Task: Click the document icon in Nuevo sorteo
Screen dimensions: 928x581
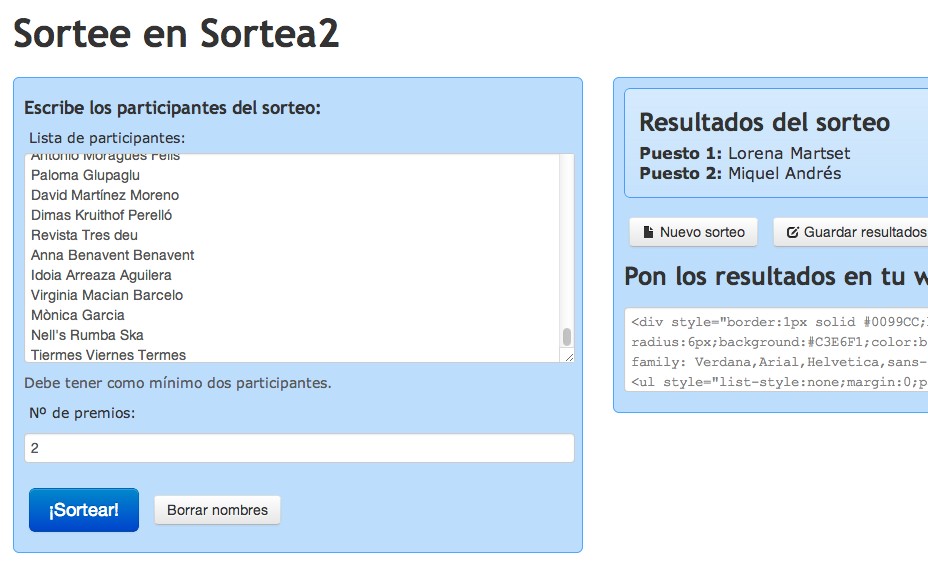Action: pos(648,232)
